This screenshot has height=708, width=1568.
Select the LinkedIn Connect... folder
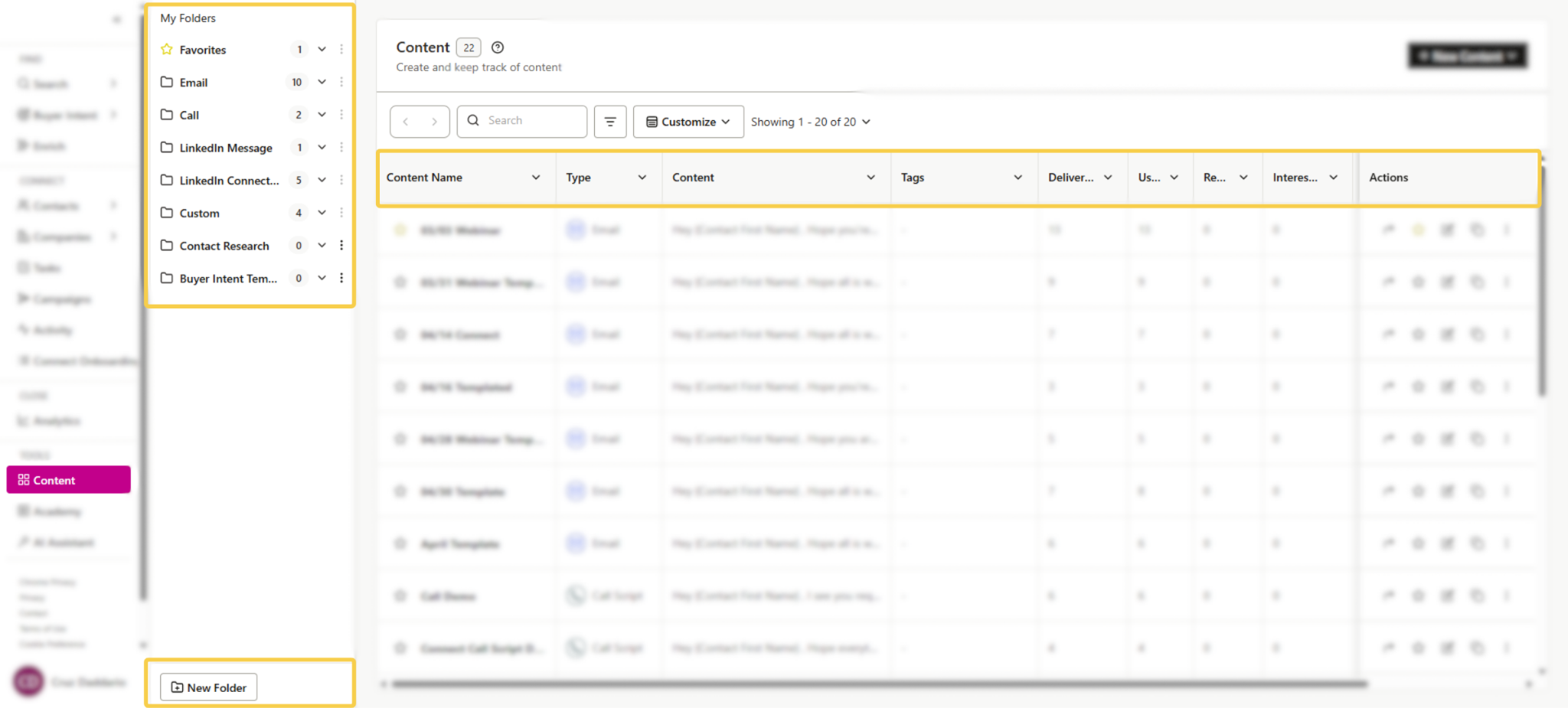pos(229,181)
